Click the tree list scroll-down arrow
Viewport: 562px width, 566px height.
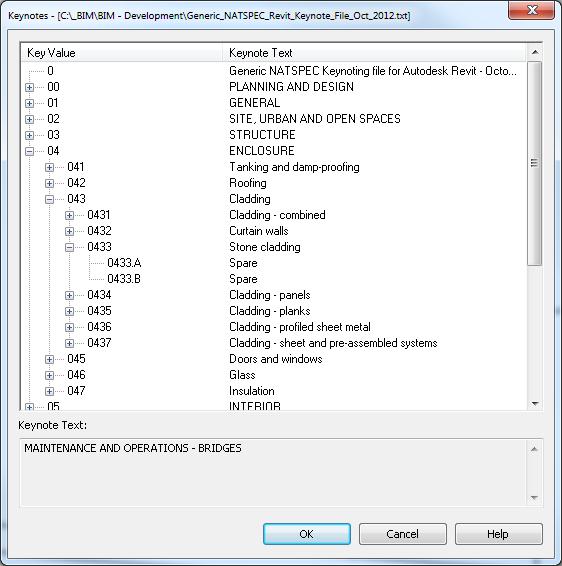(x=535, y=404)
